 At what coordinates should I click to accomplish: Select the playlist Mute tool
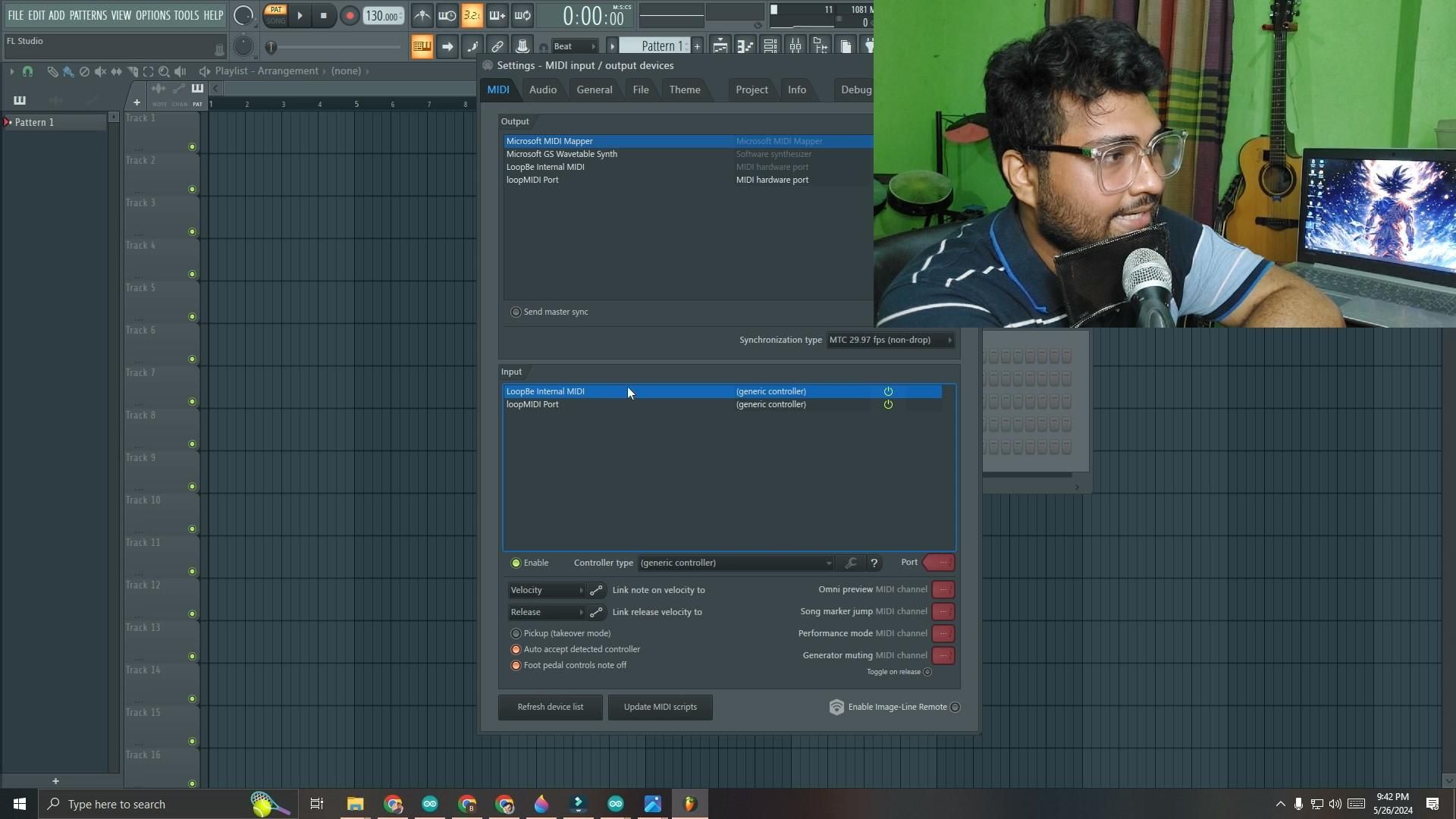point(100,71)
